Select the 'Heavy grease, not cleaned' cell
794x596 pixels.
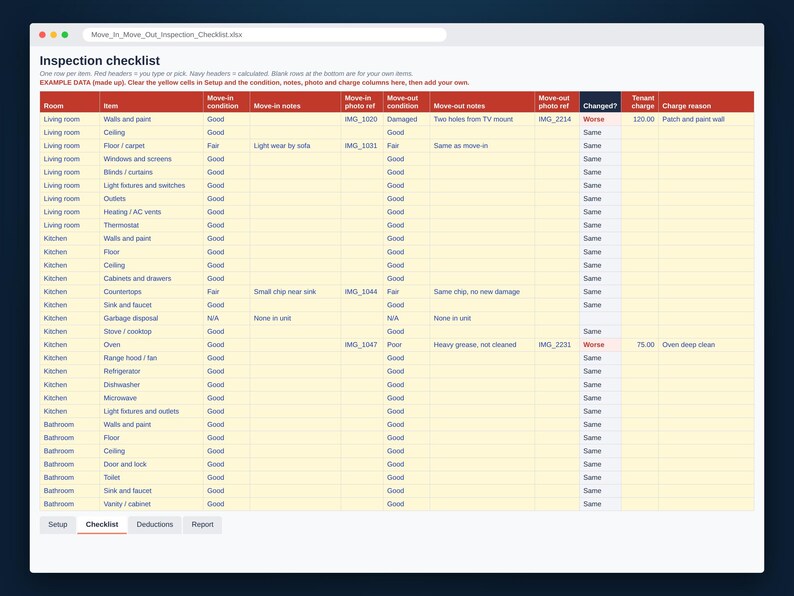tap(482, 344)
